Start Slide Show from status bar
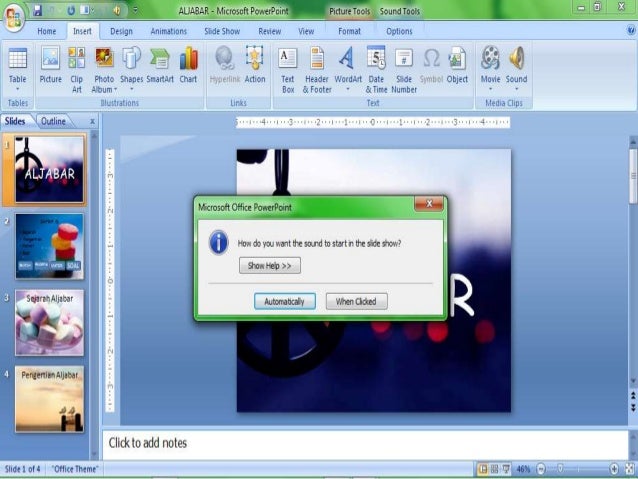 pyautogui.click(x=506, y=469)
